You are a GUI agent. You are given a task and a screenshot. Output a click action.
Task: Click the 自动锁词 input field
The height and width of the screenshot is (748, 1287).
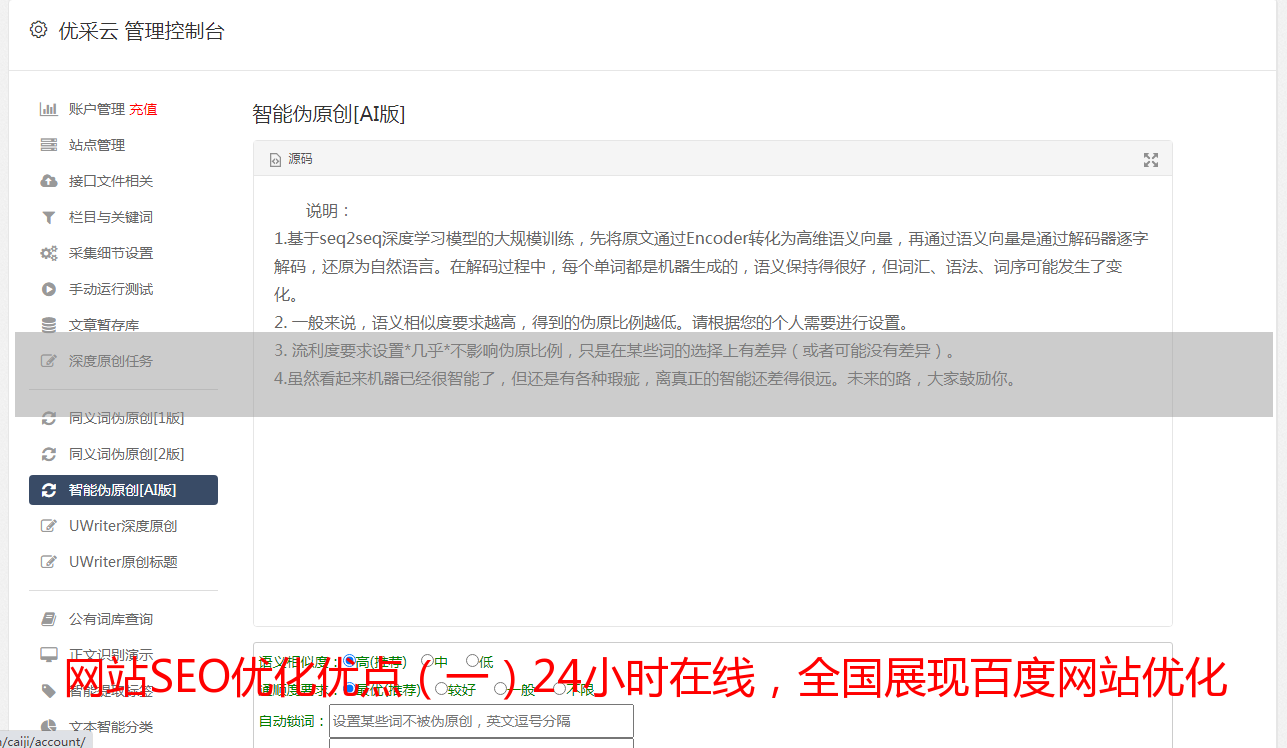coord(481,721)
